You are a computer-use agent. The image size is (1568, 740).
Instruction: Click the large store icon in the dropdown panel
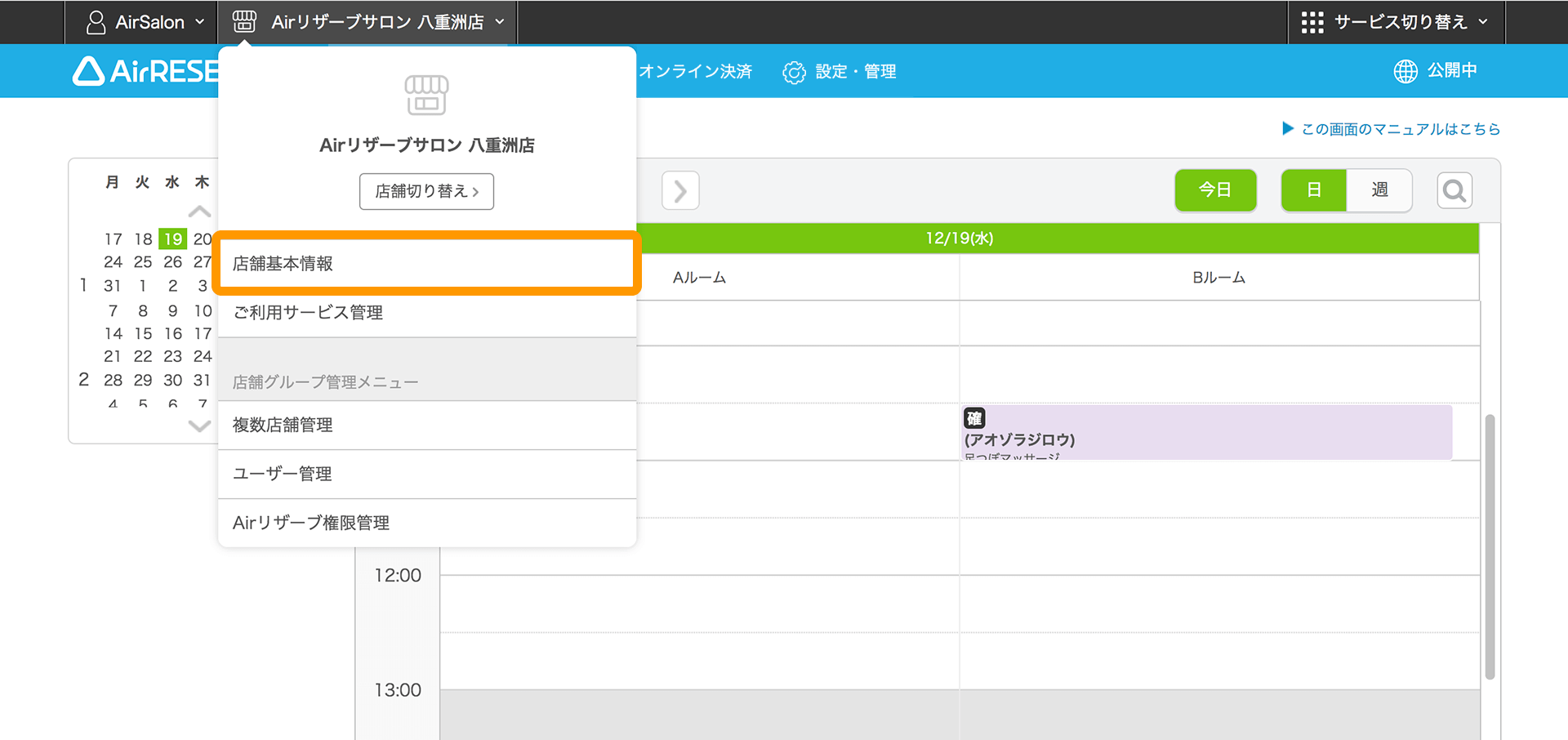(426, 95)
